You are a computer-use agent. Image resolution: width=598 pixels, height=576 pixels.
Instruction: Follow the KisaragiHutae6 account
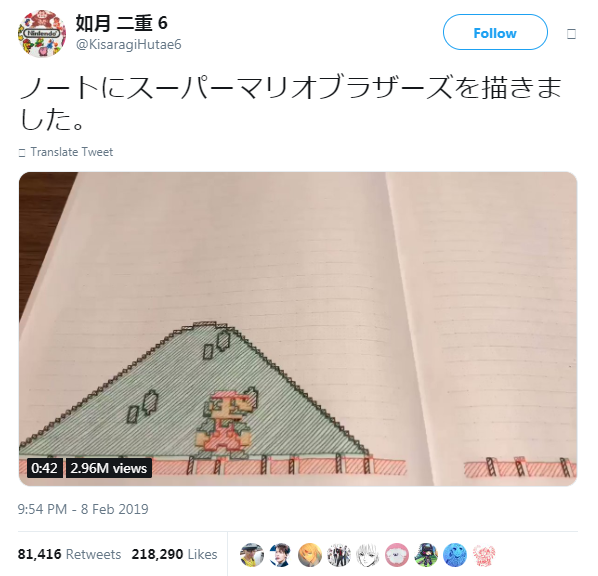coord(495,32)
